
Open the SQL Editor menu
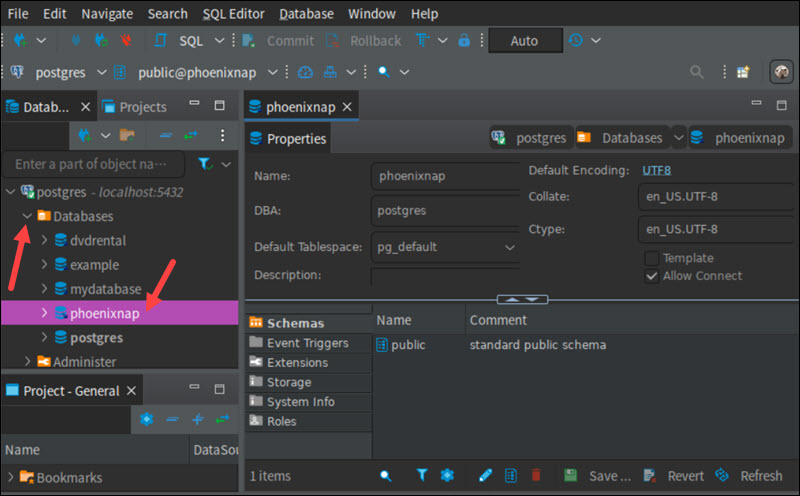tap(233, 14)
